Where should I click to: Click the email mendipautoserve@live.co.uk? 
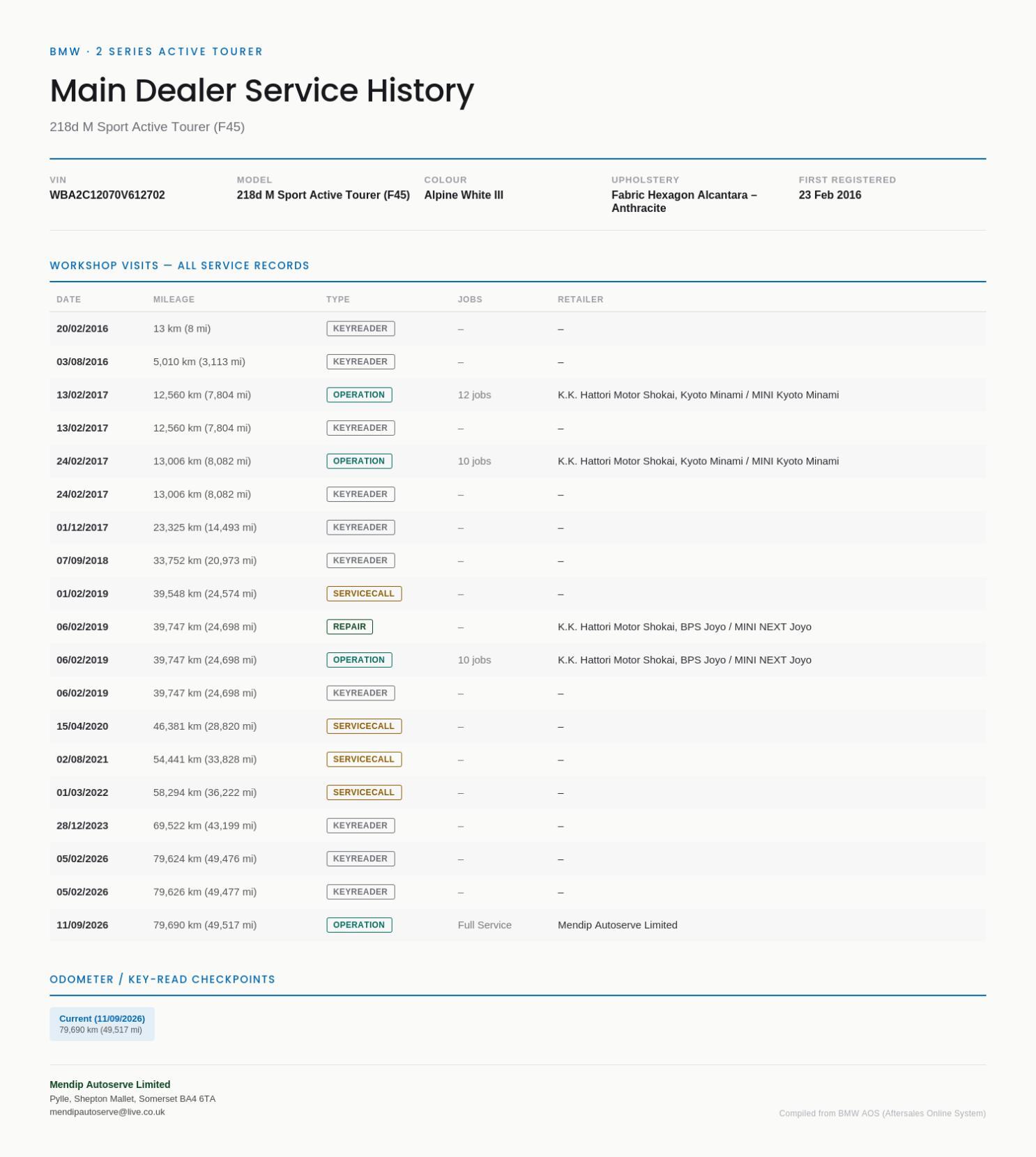[x=107, y=1112]
